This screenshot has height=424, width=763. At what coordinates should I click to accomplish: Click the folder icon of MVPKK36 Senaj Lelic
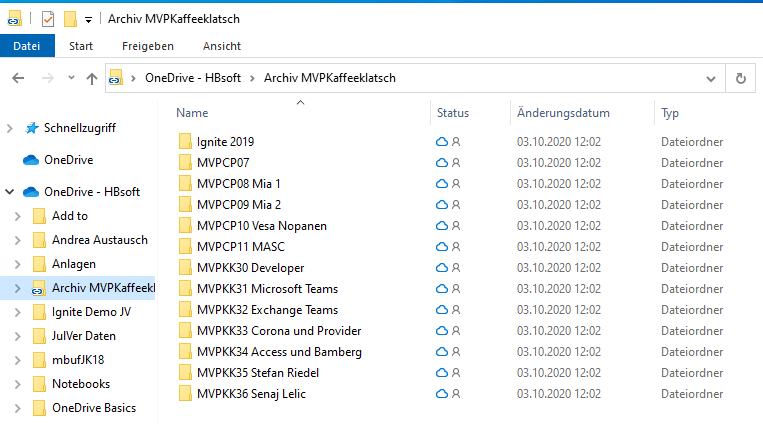click(185, 394)
